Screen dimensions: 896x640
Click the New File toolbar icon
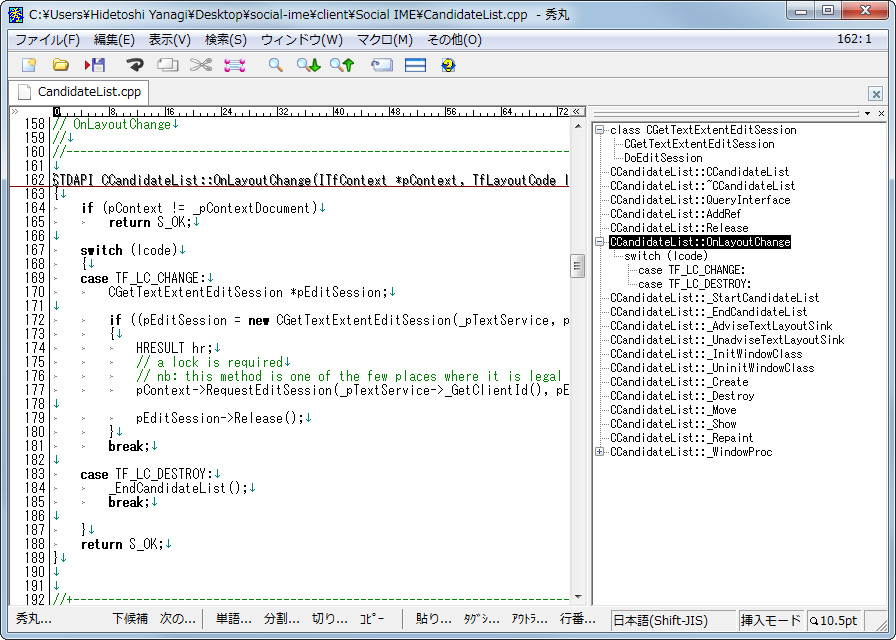[x=29, y=65]
